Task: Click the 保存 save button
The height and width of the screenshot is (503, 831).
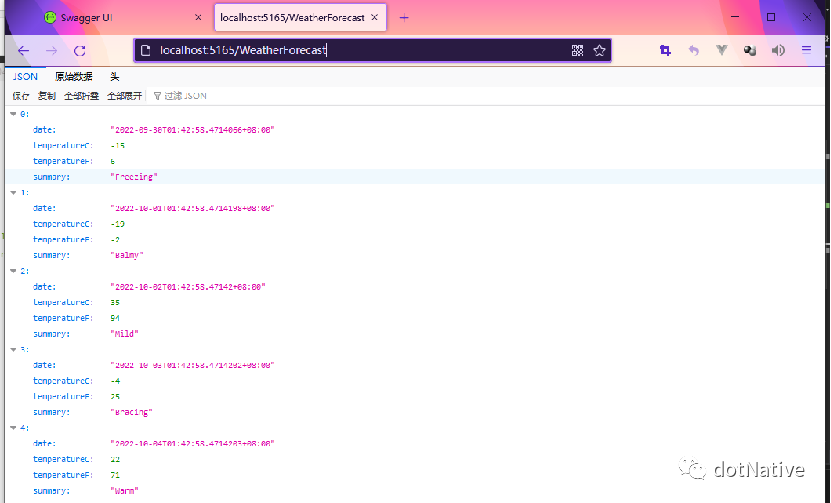Action: (21, 96)
